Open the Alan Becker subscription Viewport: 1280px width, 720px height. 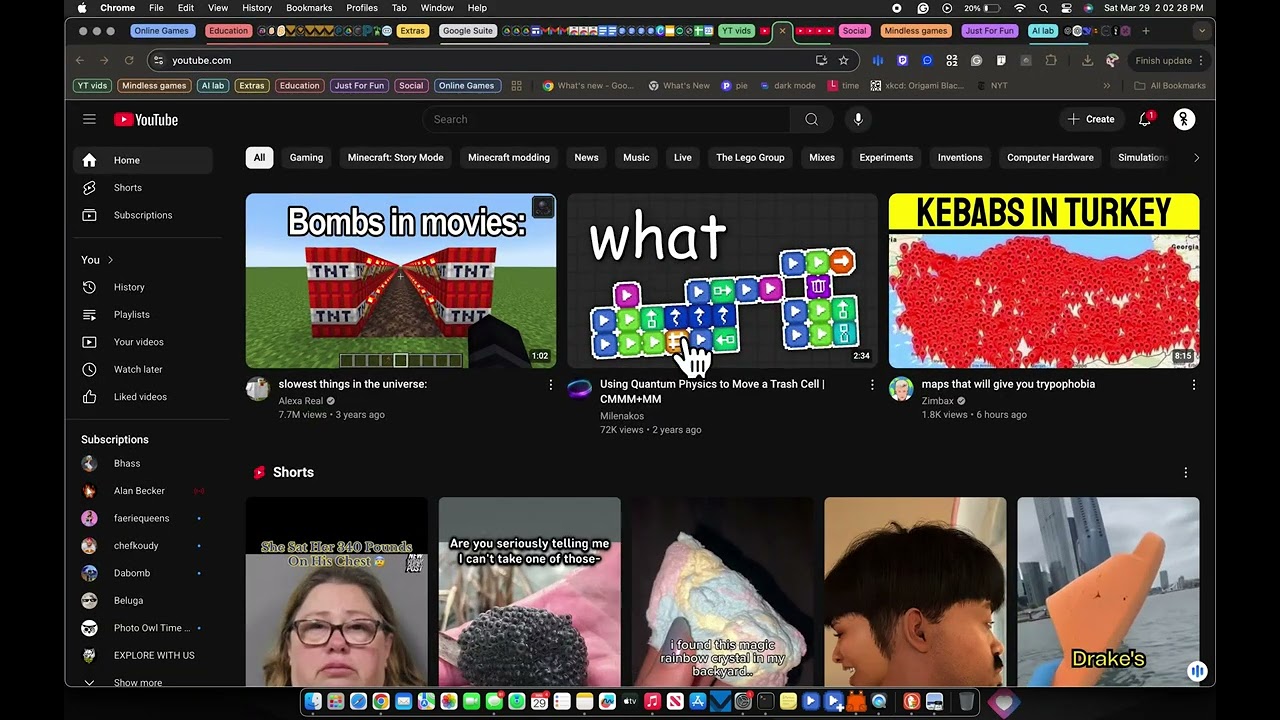coord(143,491)
